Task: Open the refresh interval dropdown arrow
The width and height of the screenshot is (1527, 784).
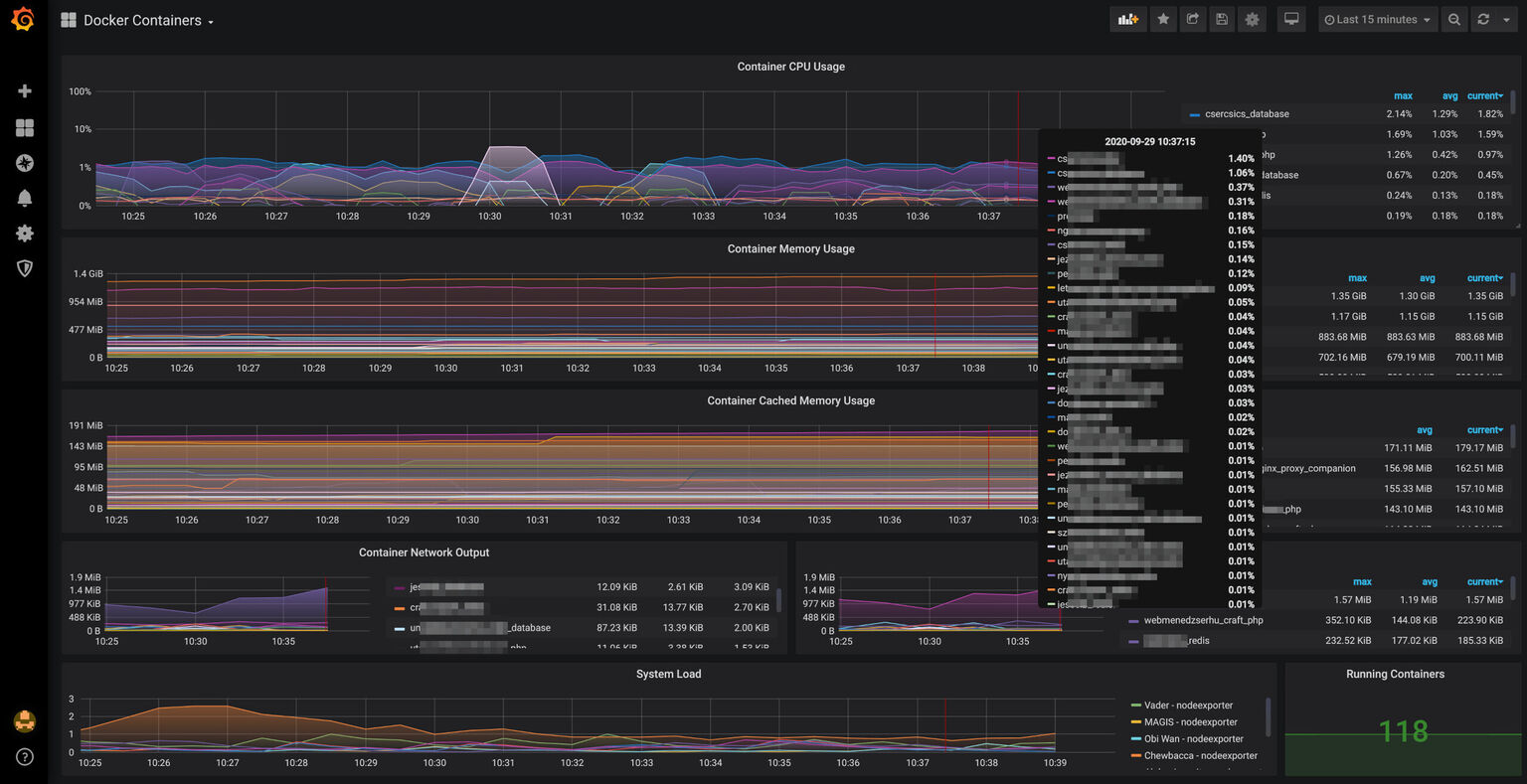Action: click(1507, 19)
